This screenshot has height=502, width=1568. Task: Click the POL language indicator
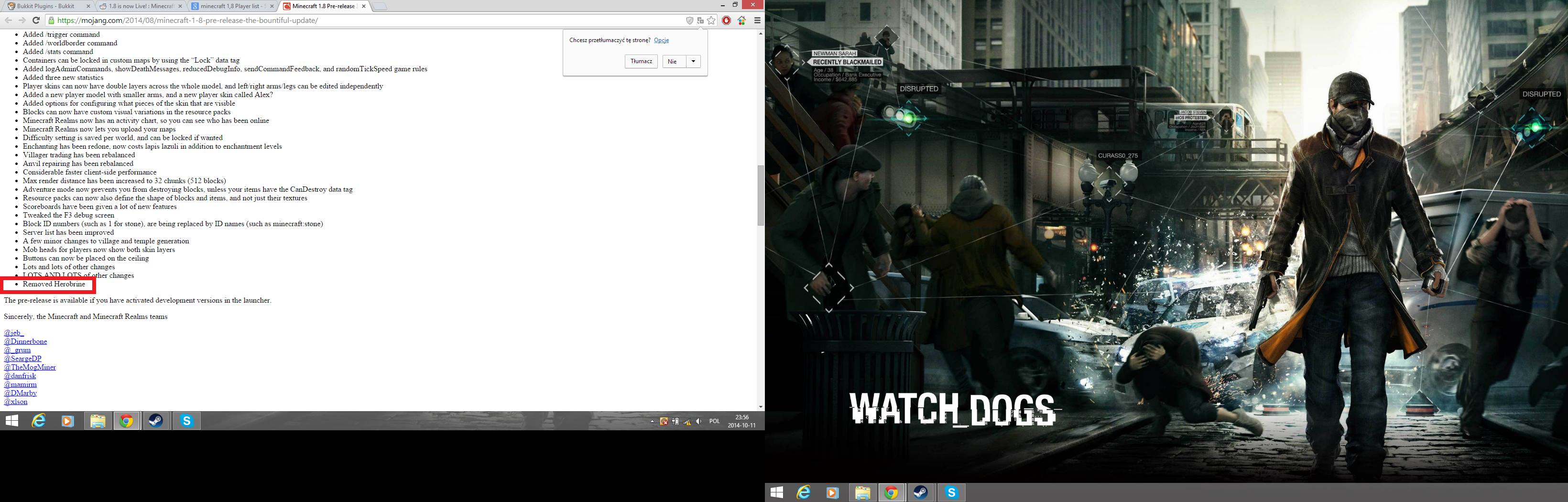pos(715,421)
